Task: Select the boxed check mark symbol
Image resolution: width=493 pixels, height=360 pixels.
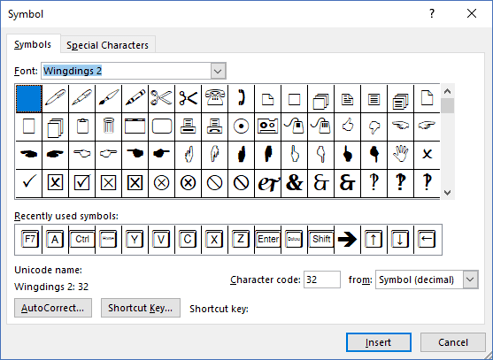Action: [82, 183]
